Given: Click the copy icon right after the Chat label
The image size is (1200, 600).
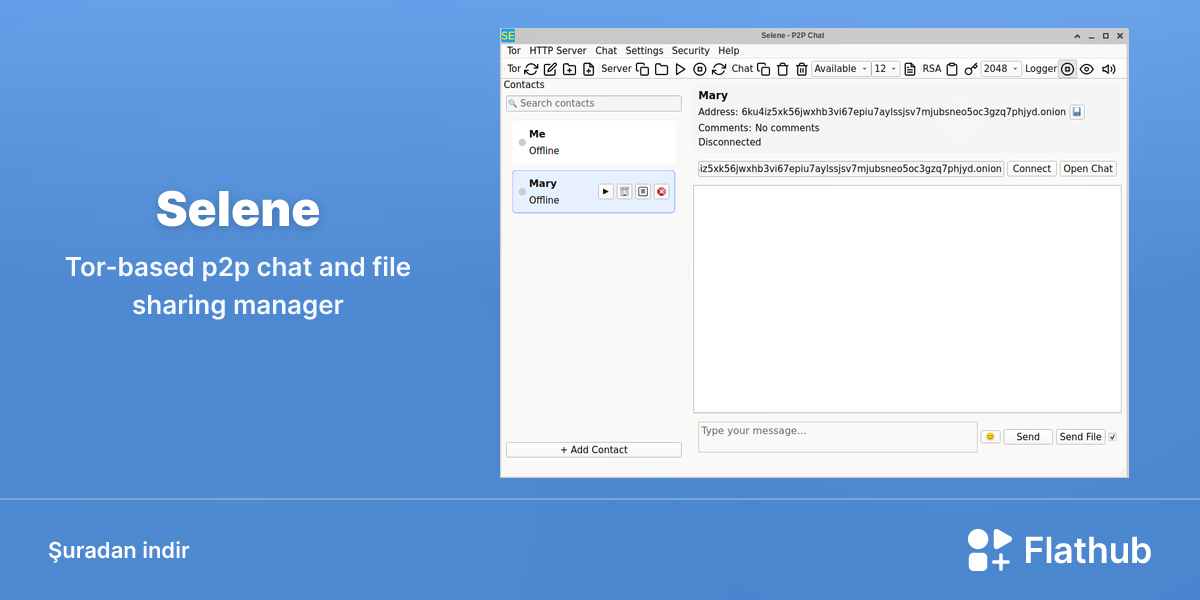Looking at the screenshot, I should tap(764, 69).
